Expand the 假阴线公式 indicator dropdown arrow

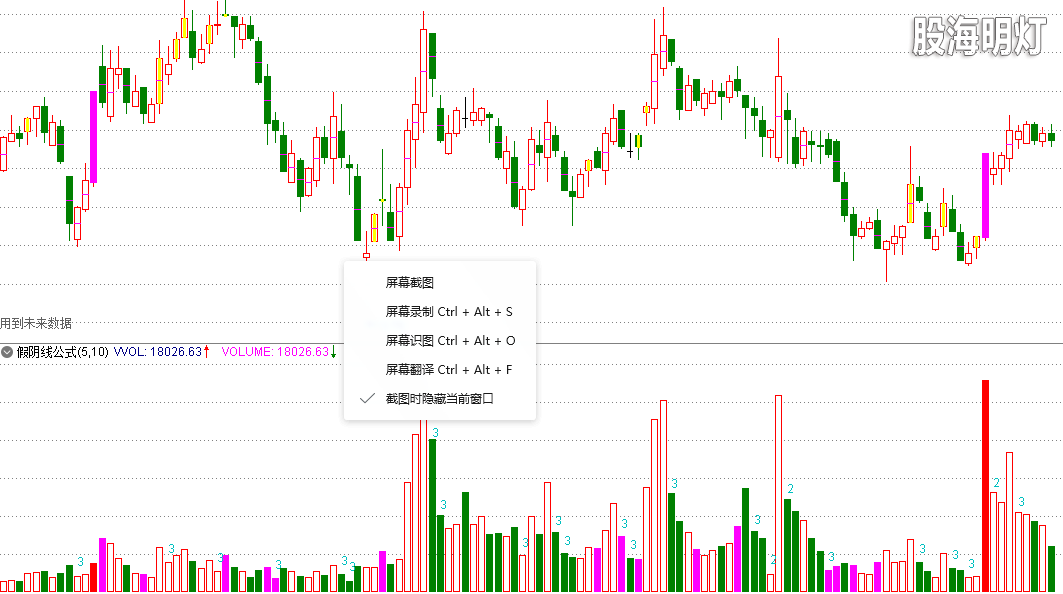[7, 352]
